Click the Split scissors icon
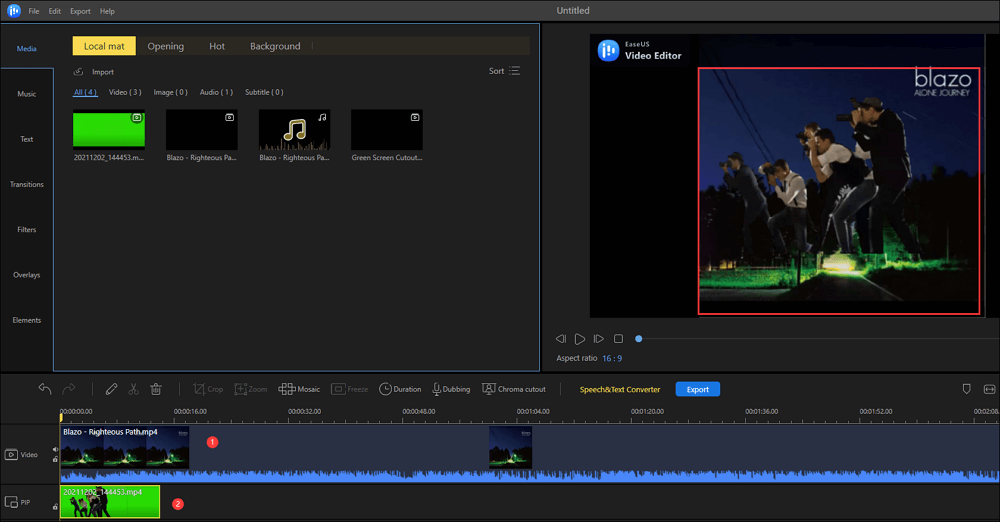 coord(133,389)
